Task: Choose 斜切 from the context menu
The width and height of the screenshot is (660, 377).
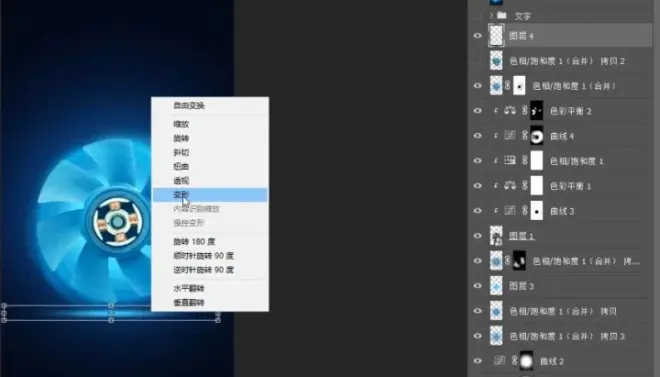Action: (x=210, y=152)
